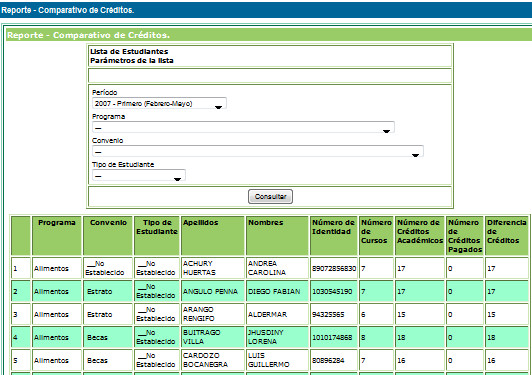532x375 pixels.
Task: Select the ARANGO RENGIFO surname cell
Action: (213, 314)
